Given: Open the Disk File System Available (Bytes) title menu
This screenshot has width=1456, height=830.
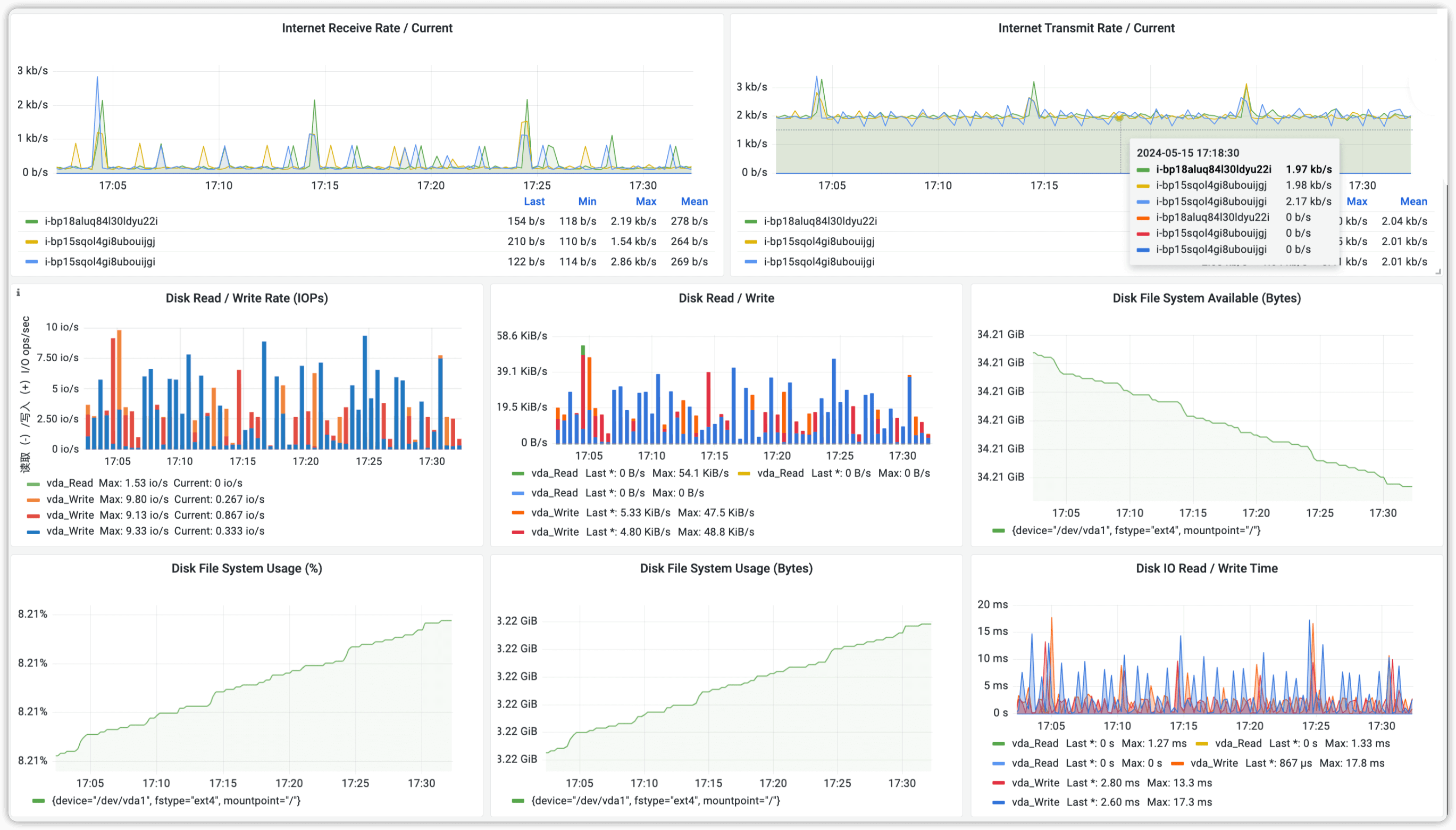Looking at the screenshot, I should coord(1207,298).
